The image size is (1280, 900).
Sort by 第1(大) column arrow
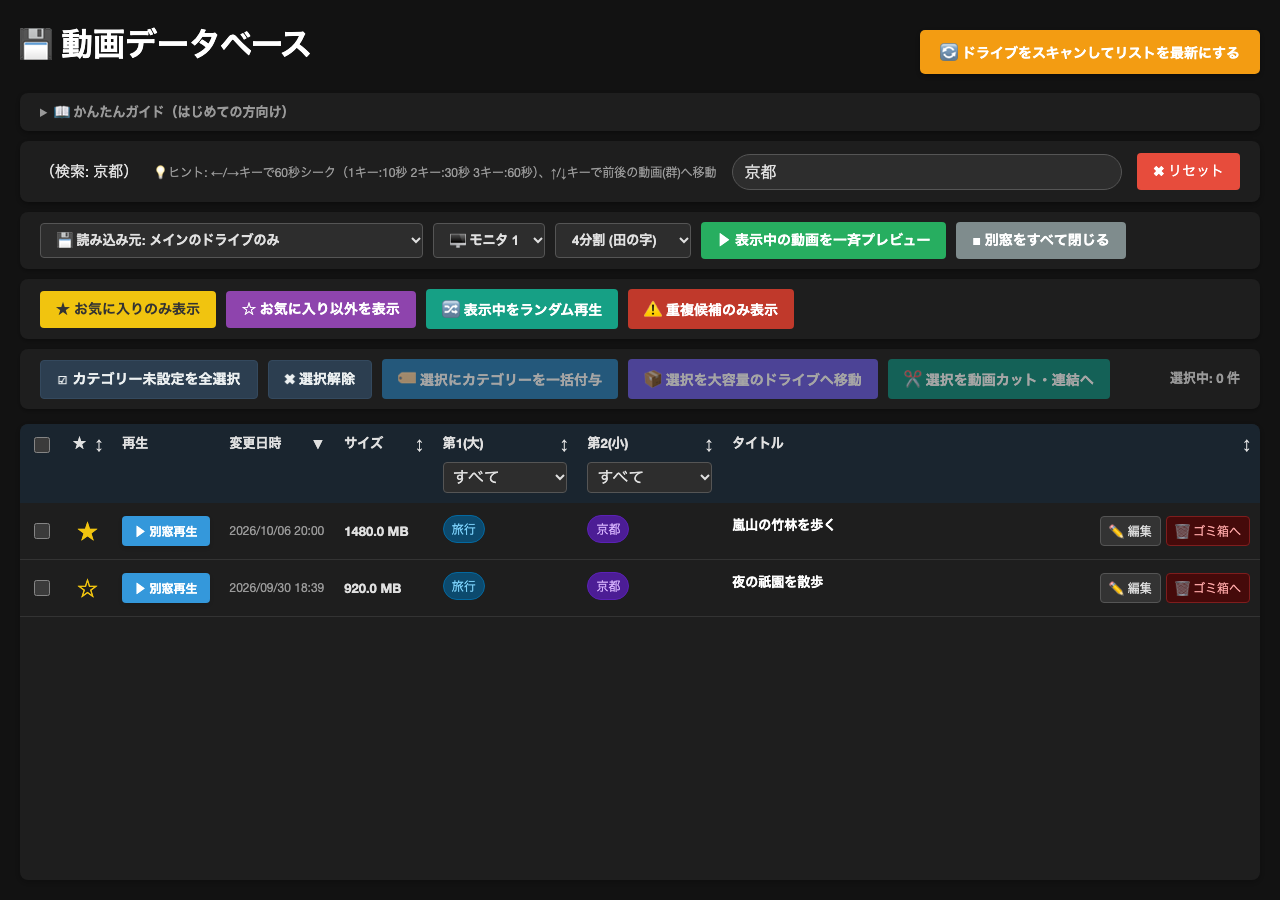coord(564,444)
